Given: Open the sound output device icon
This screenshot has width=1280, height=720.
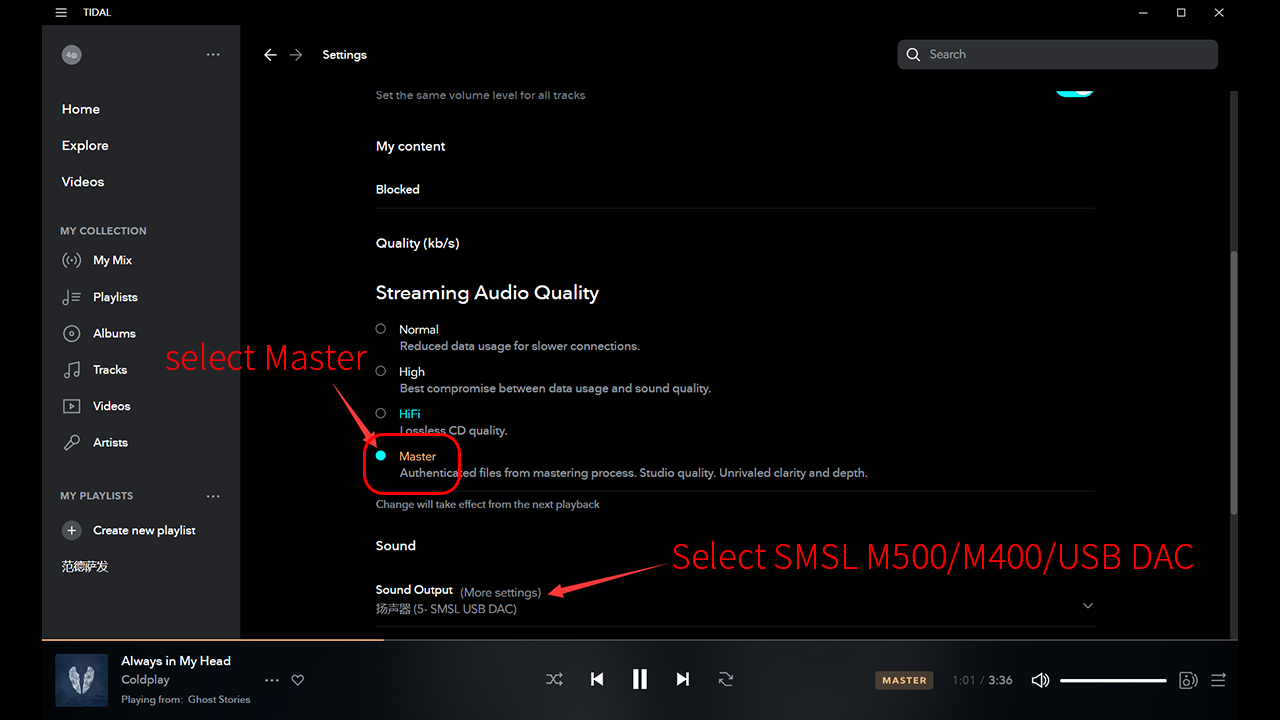Looking at the screenshot, I should point(1188,680).
